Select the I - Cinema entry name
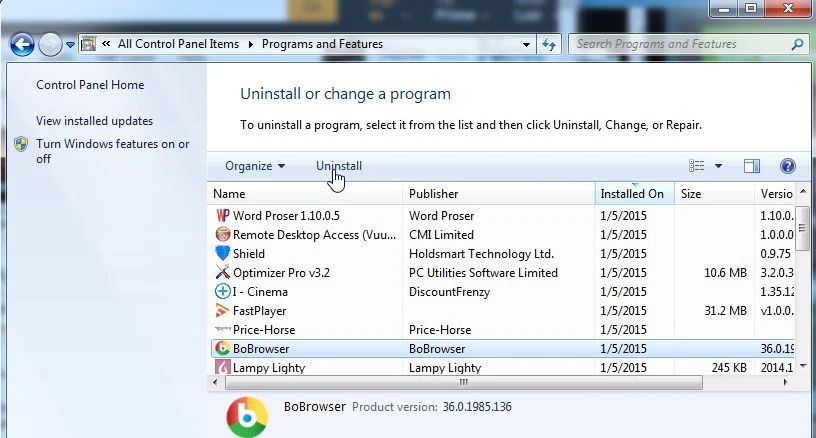The width and height of the screenshot is (816, 438). 260,292
